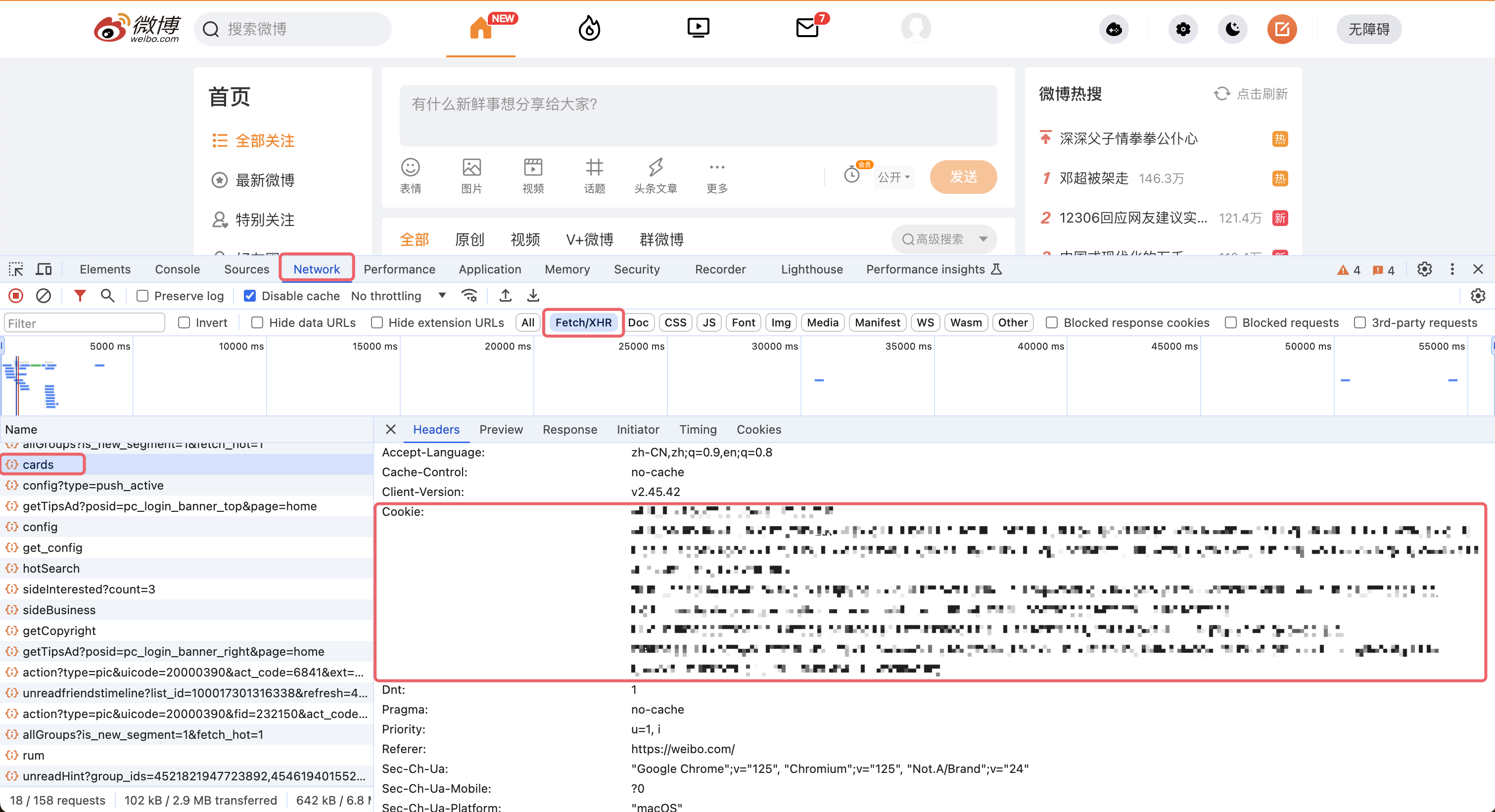Click the clear network log icon
1495x812 pixels.
click(x=43, y=296)
